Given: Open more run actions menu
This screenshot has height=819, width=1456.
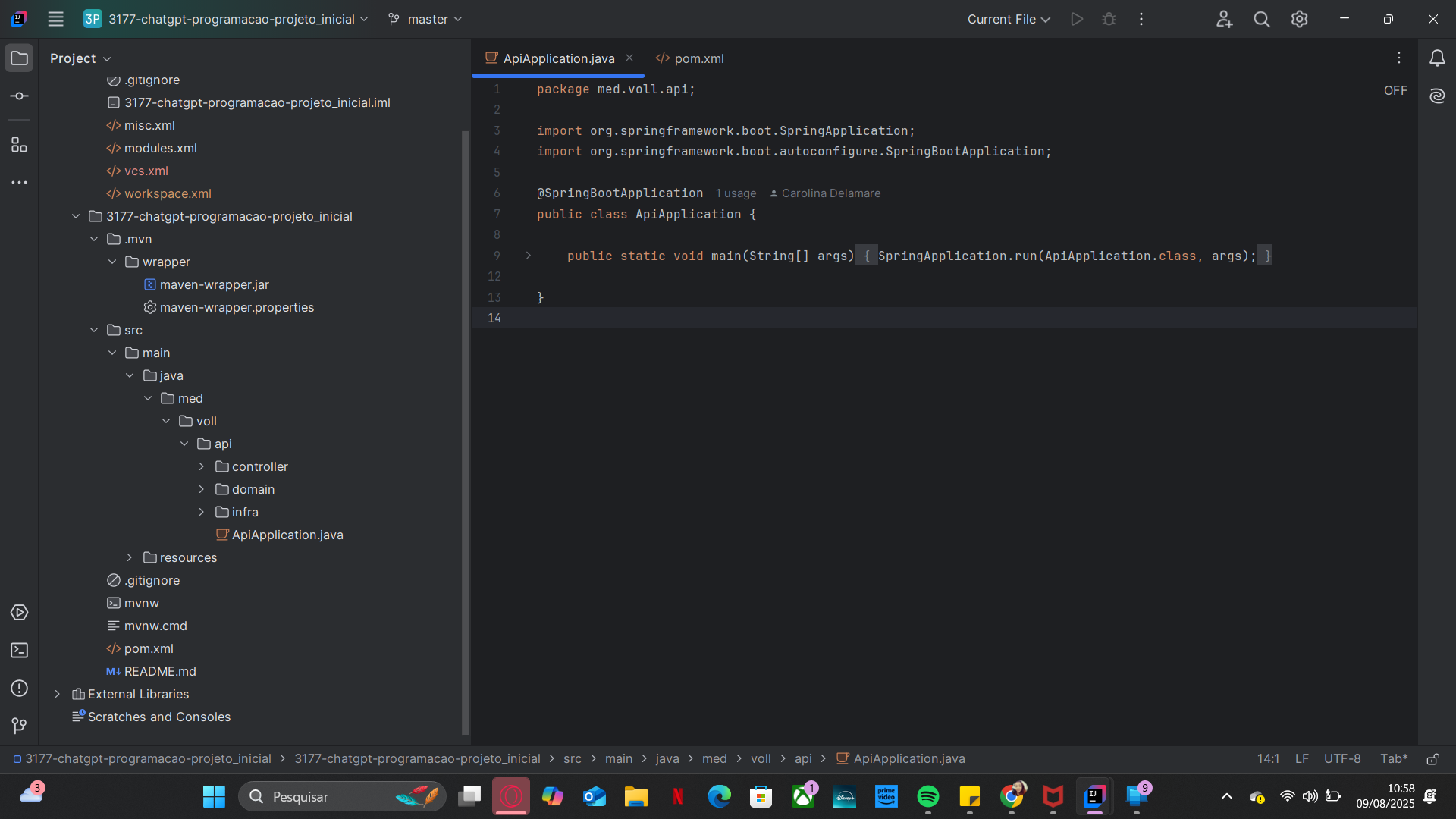Looking at the screenshot, I should tap(1141, 19).
